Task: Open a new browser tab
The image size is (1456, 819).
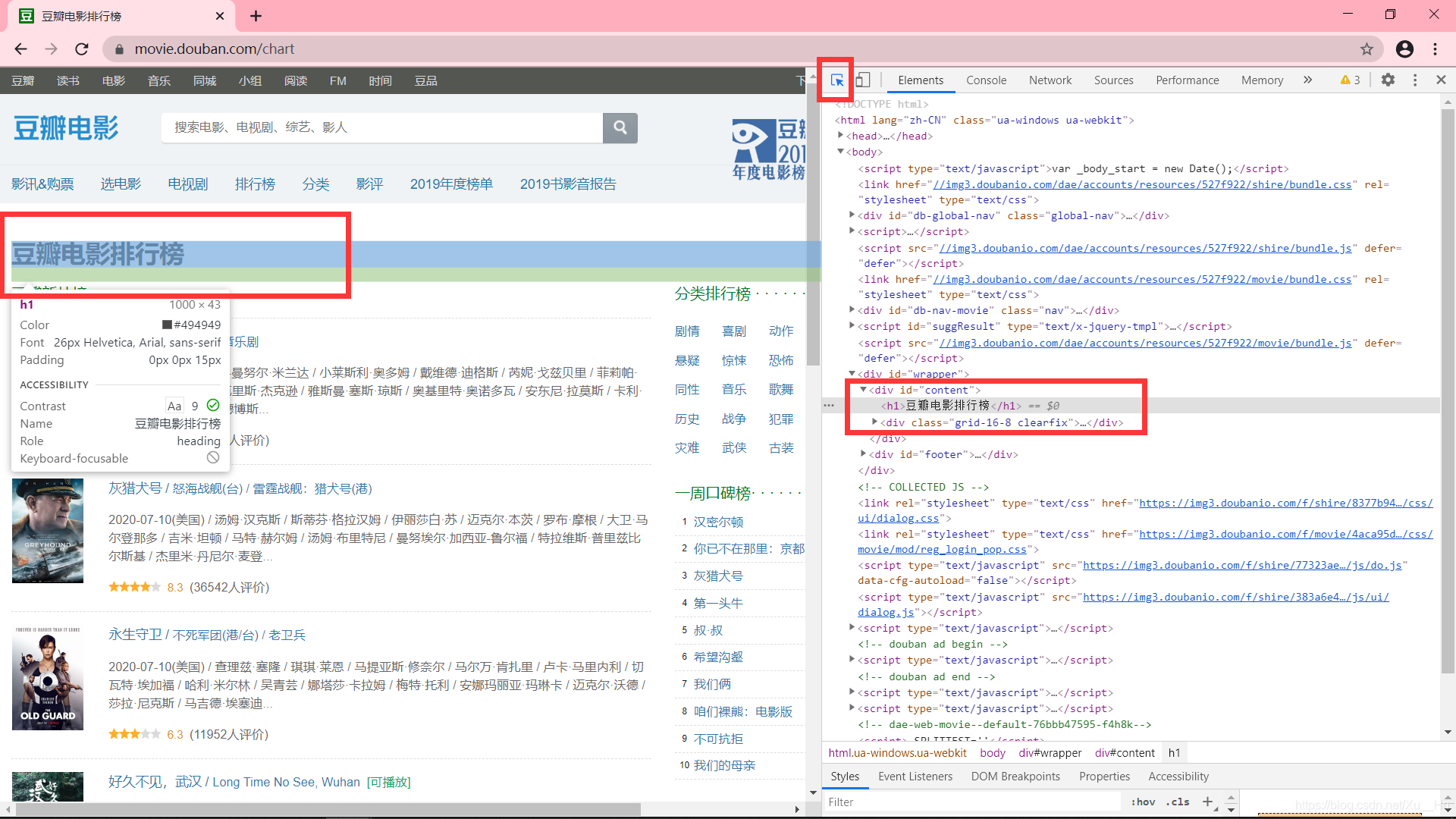Action: [256, 16]
